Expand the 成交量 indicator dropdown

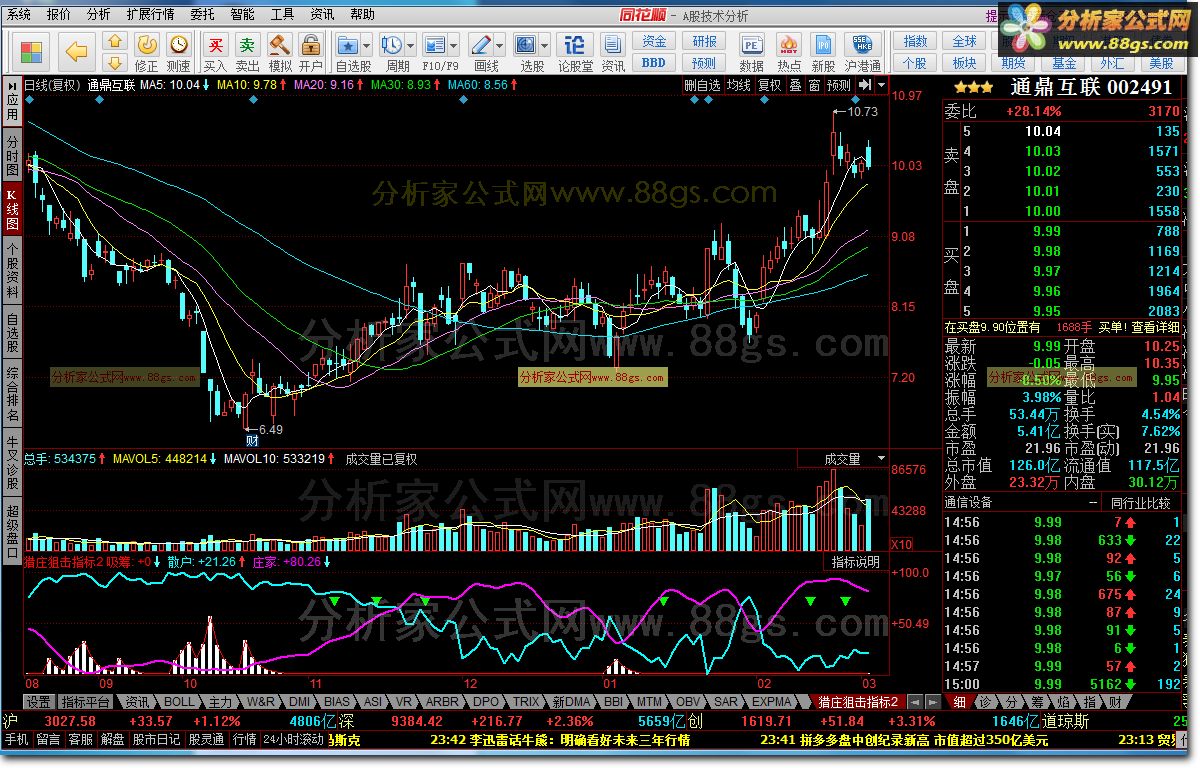coord(881,459)
